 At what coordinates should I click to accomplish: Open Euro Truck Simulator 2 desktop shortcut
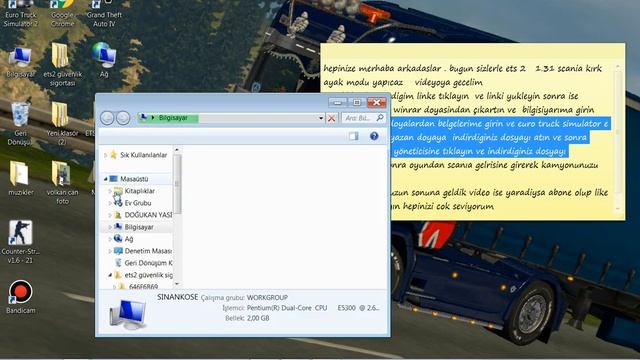tap(21, 13)
